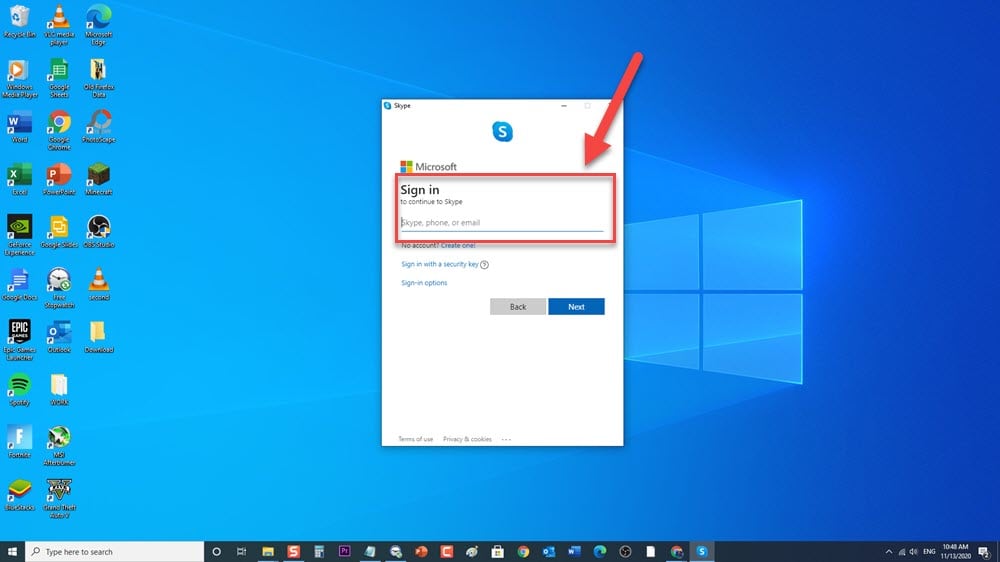Select the Google Slides desktop icon
Screen dimensions: 1000x562
pos(59,232)
